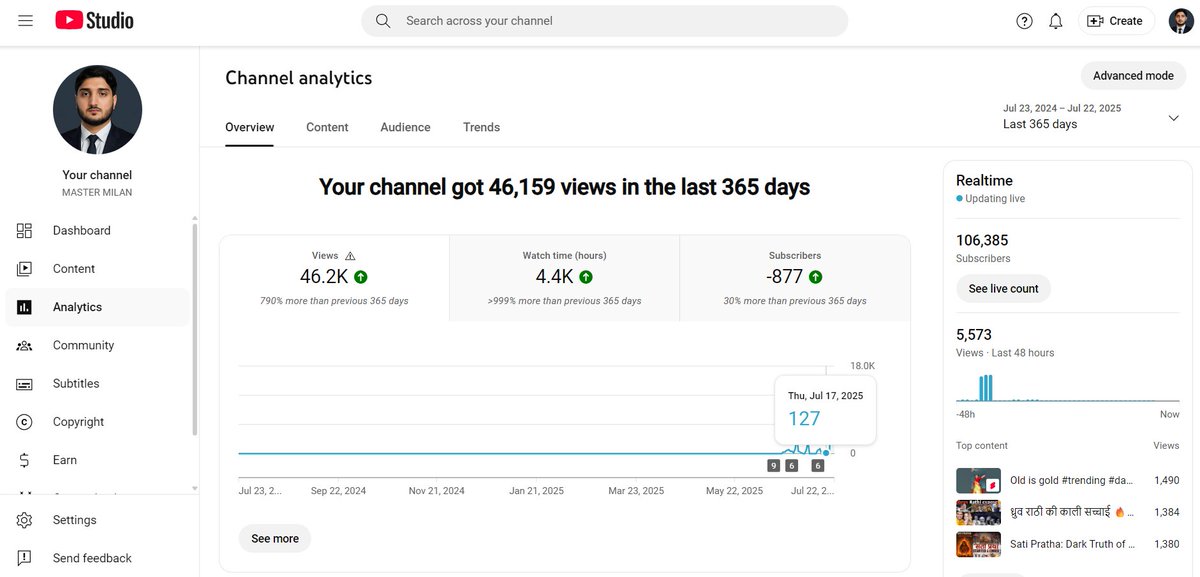Open Earn in the sidebar
Viewport: 1200px width, 577px height.
coord(97,460)
